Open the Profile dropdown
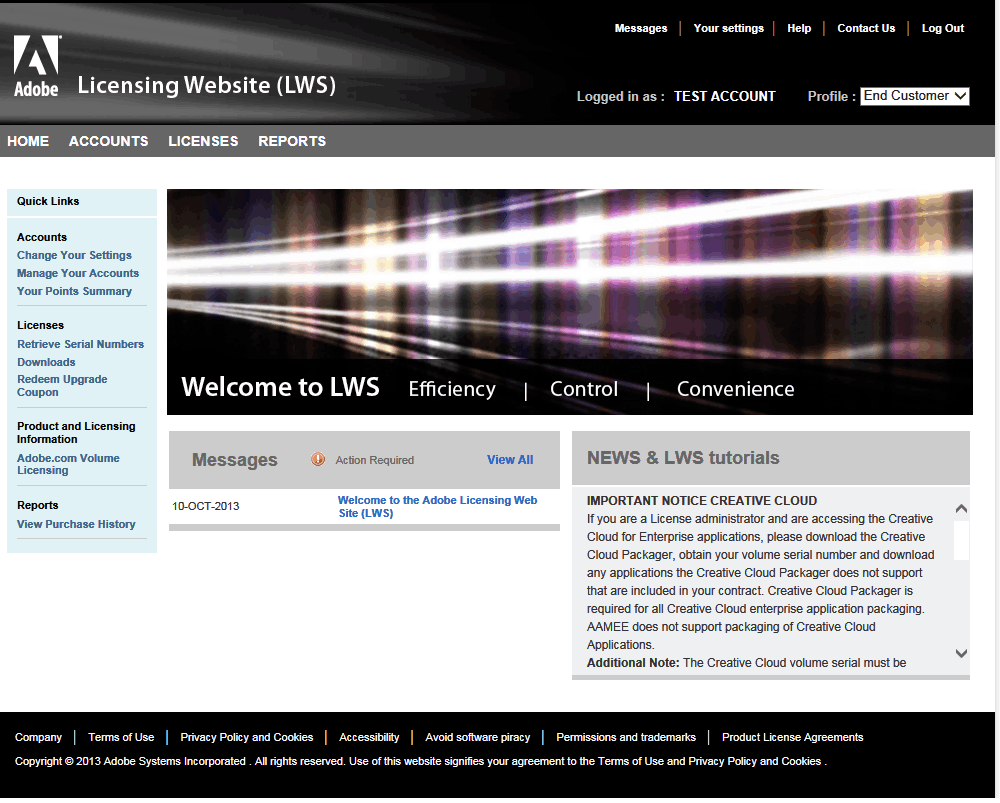The image size is (1000, 803). [914, 96]
